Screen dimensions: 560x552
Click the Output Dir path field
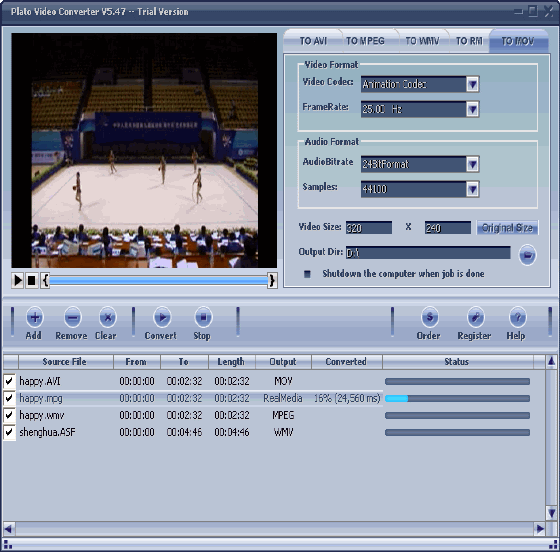point(428,253)
